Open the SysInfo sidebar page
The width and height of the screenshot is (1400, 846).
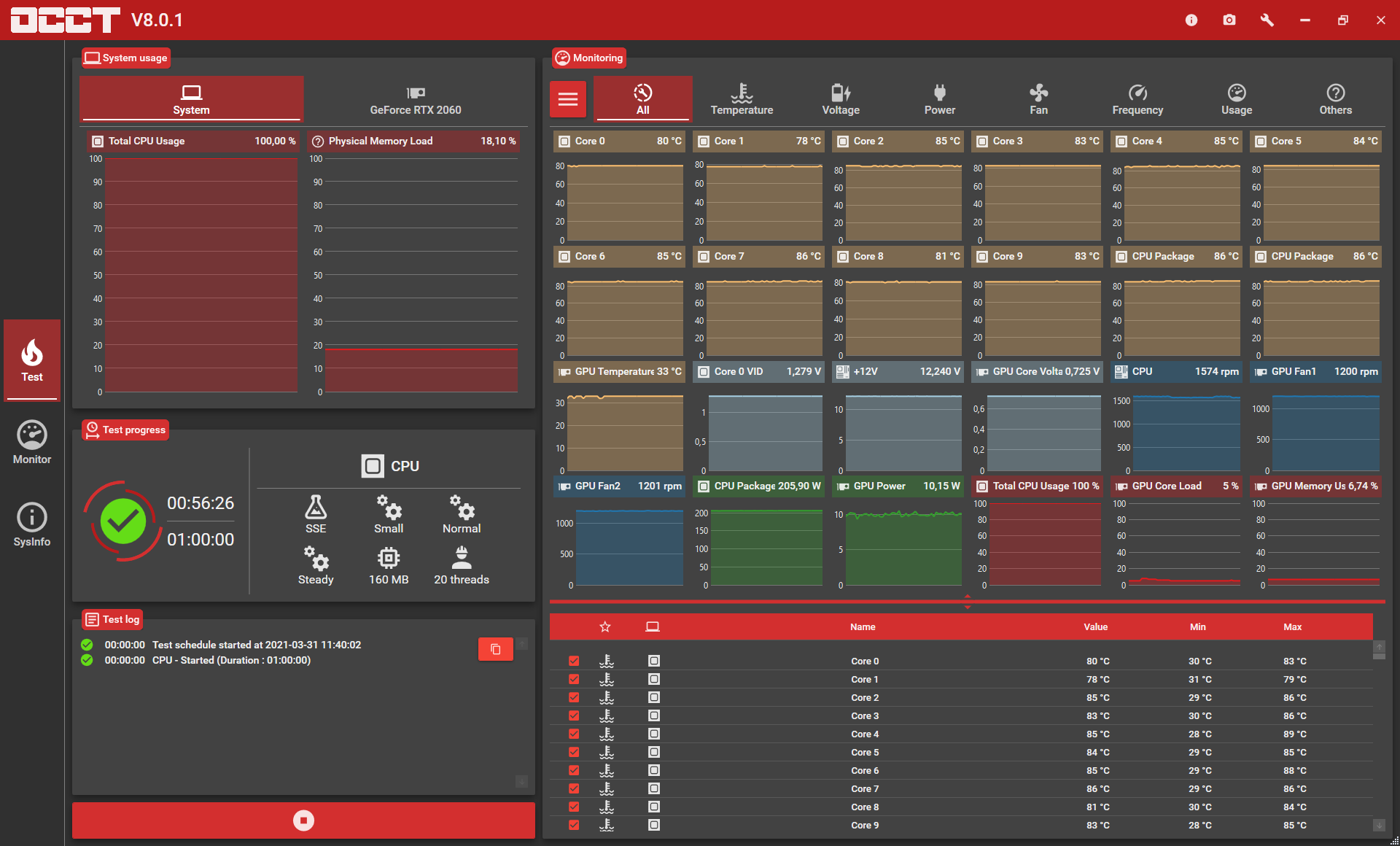32,525
